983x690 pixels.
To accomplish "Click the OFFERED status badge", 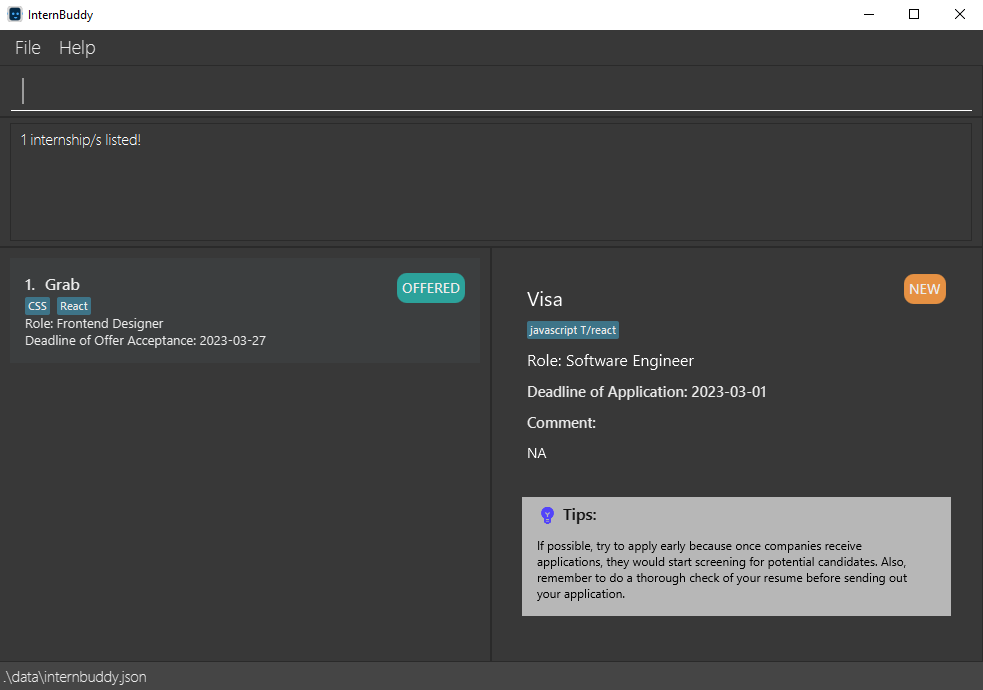I will click(x=431, y=288).
